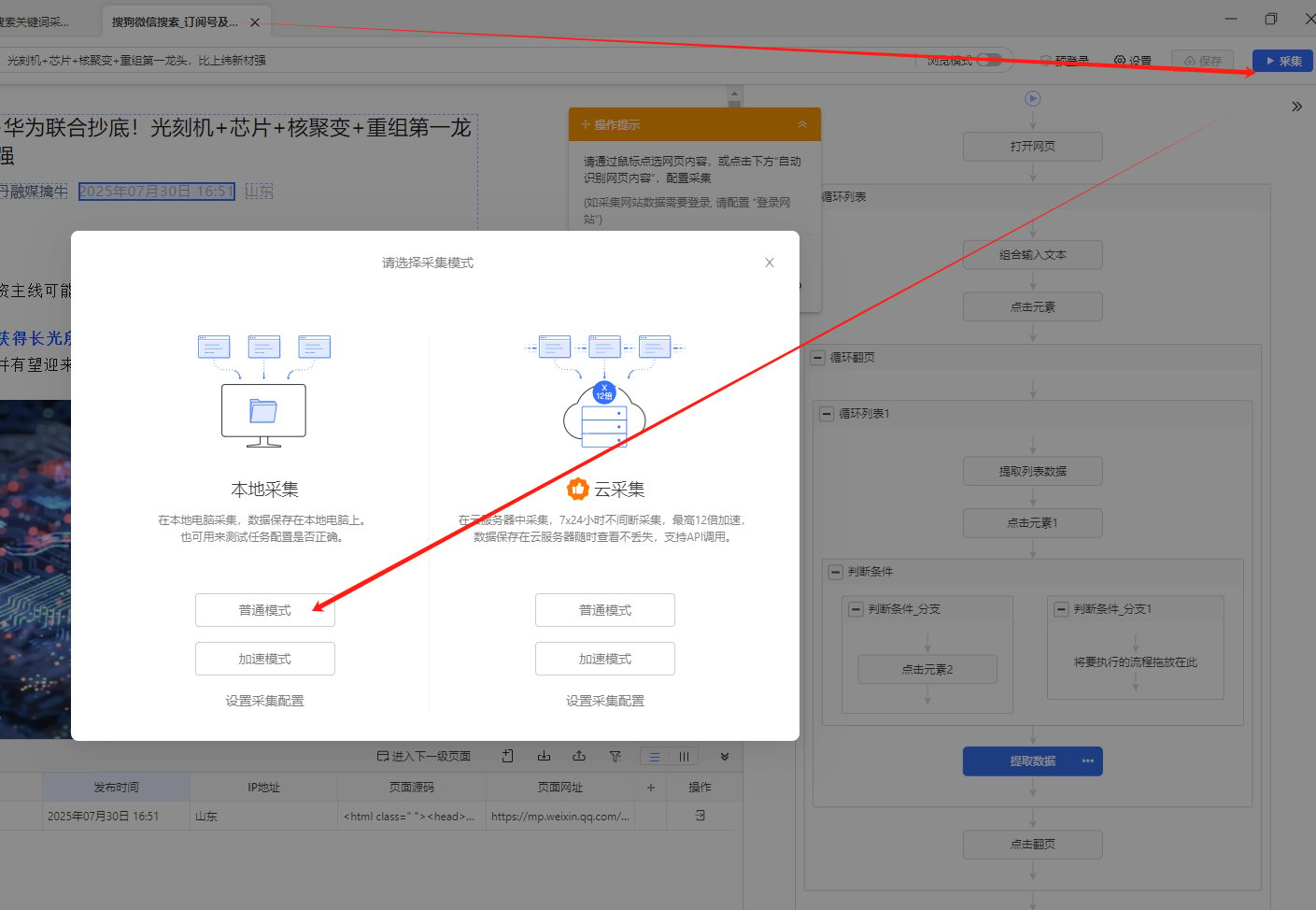Image resolution: width=1316 pixels, height=910 pixels.
Task: Click the page scrollbar up arrow
Action: (x=734, y=93)
